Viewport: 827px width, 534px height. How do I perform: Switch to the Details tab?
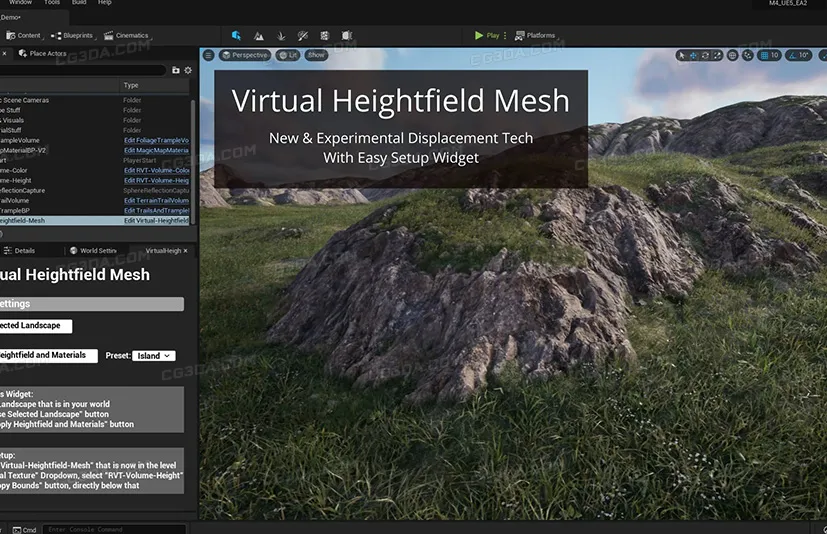pos(20,251)
